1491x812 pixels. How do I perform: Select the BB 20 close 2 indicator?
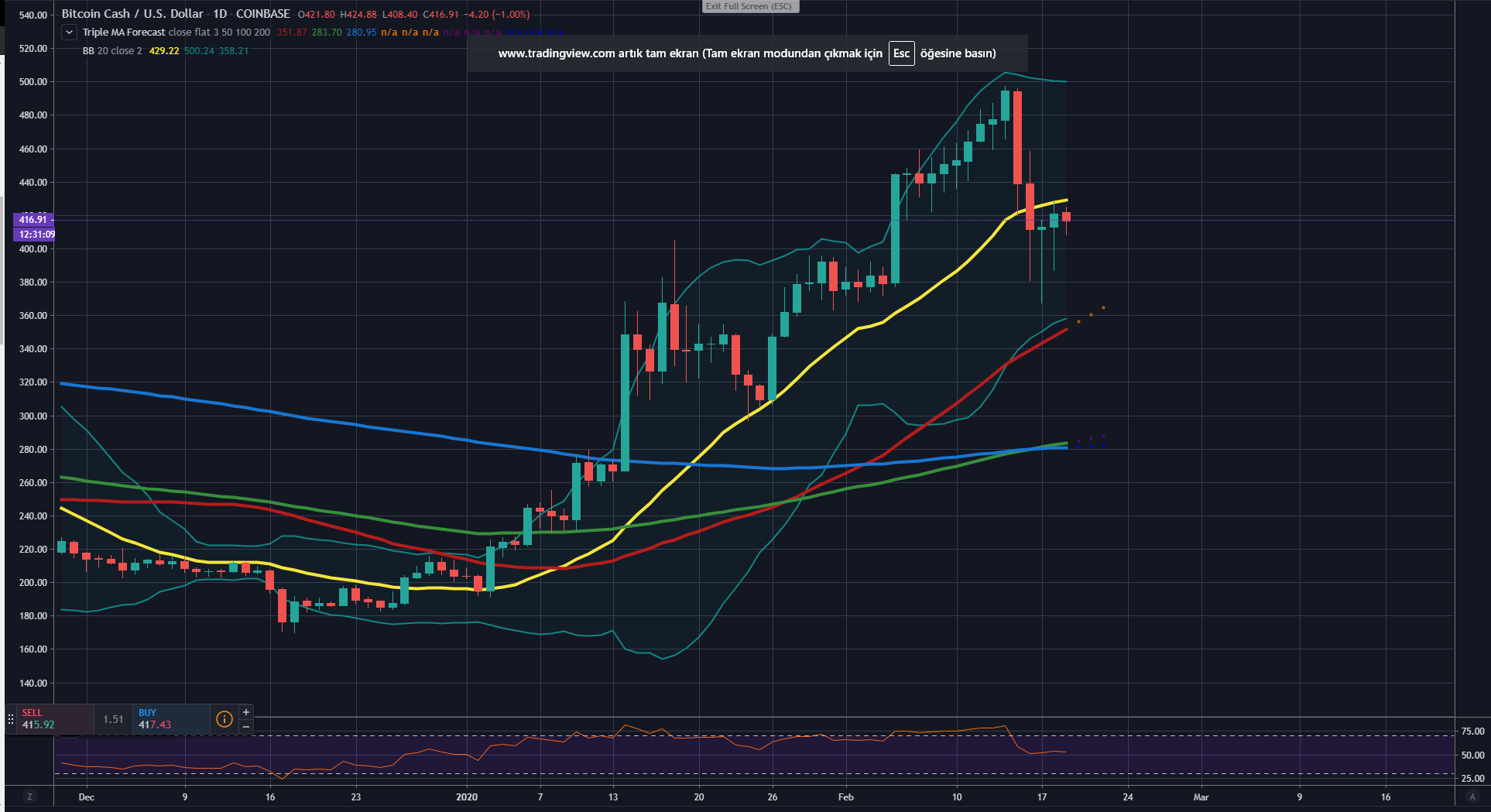(x=112, y=51)
